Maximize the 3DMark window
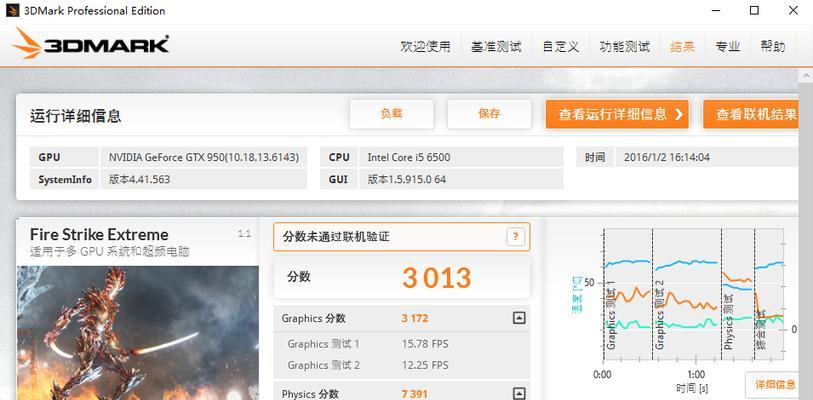The width and height of the screenshot is (813, 400). [x=754, y=10]
